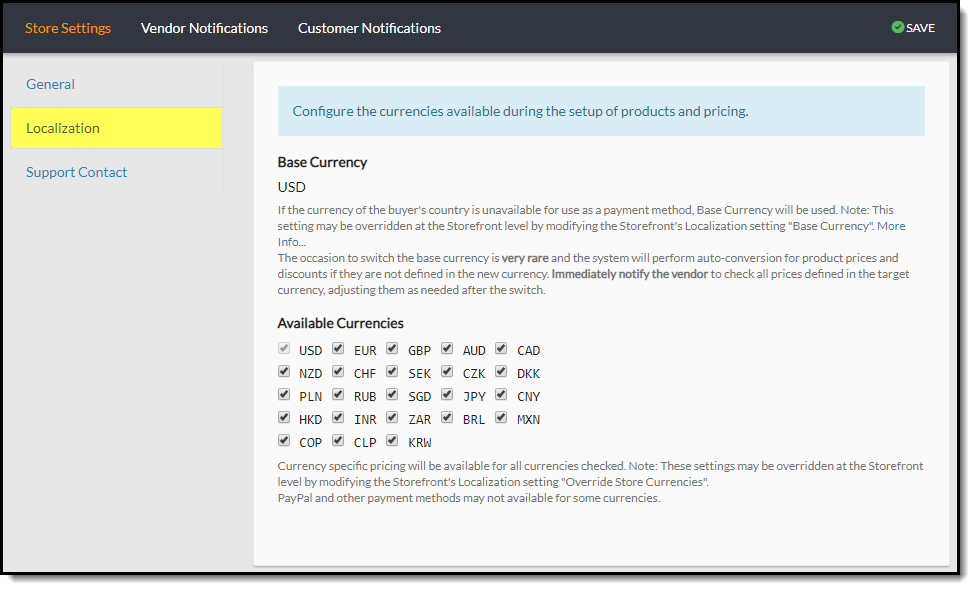This screenshot has height=590, width=975.
Task: Uncheck the COP currency checkbox
Action: tap(284, 440)
